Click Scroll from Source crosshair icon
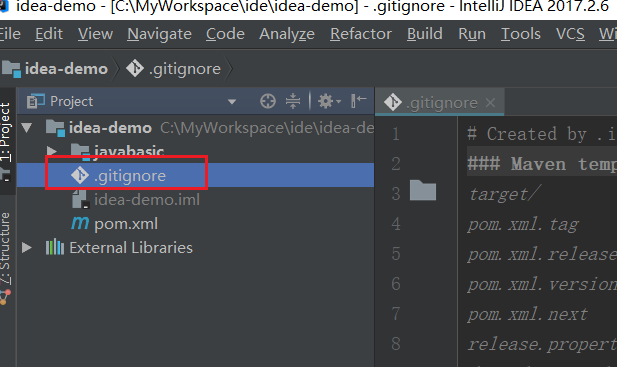The height and width of the screenshot is (367, 617). (268, 101)
